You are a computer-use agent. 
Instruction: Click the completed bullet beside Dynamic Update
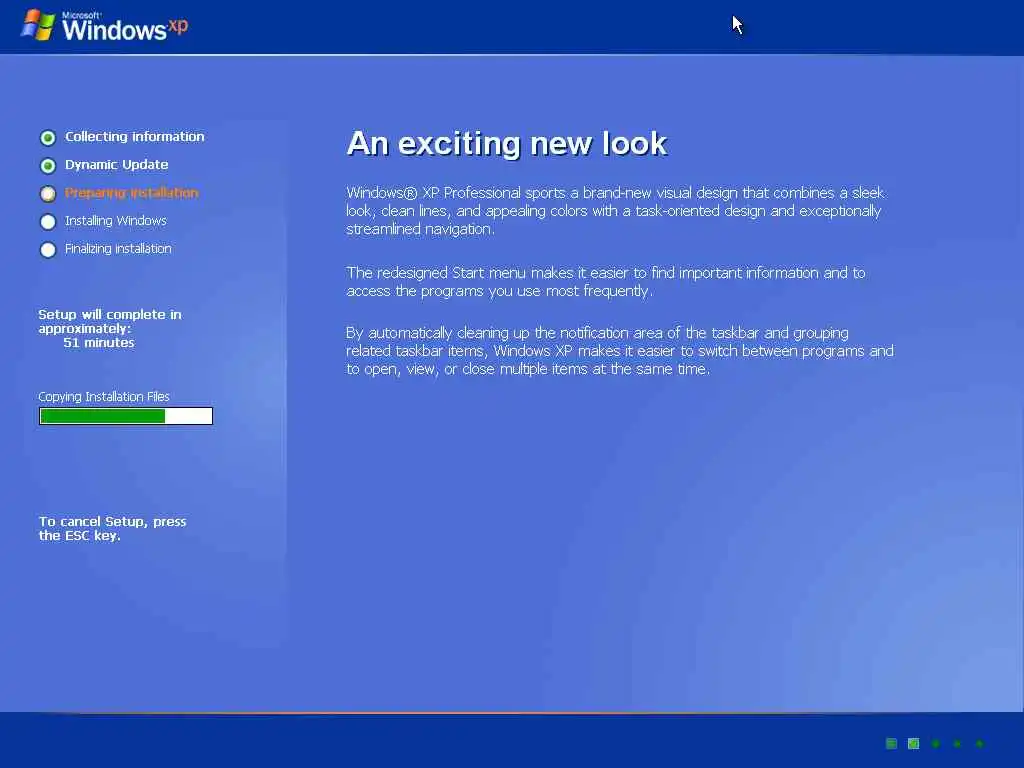click(x=48, y=166)
